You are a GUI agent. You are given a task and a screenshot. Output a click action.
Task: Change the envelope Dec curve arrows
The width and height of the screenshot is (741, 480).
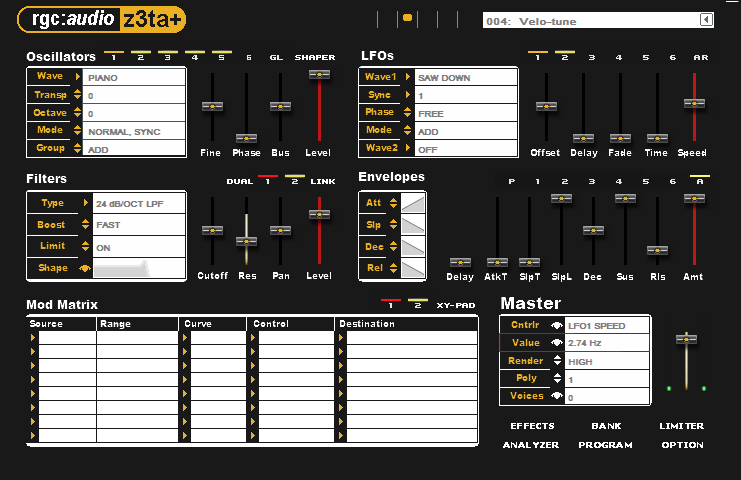393,247
